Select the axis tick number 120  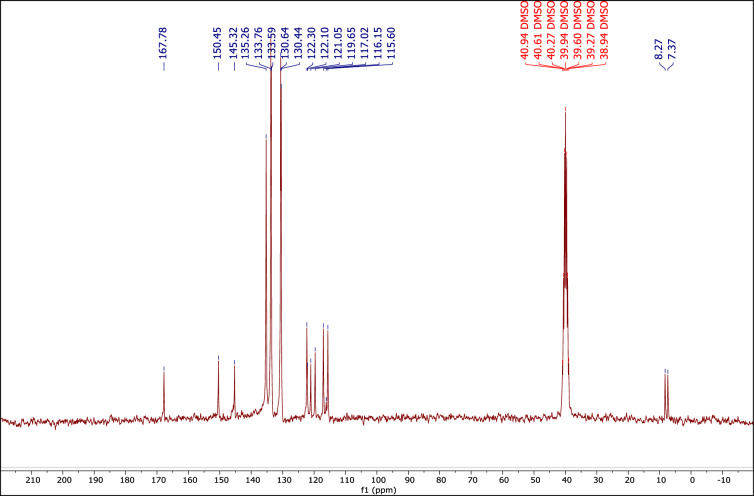[x=315, y=480]
